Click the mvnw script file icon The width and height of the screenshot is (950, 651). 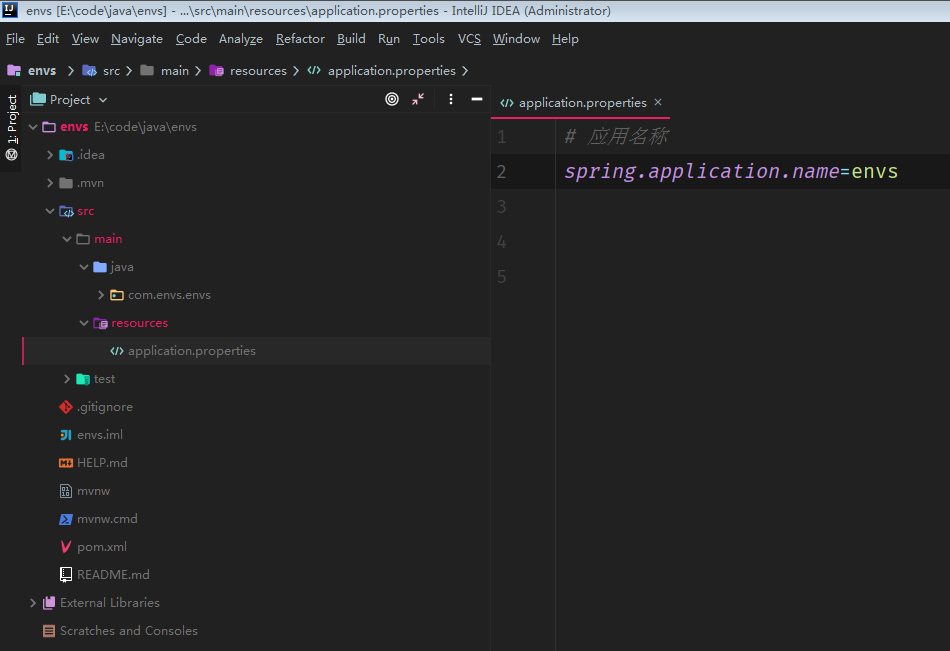[x=66, y=491]
